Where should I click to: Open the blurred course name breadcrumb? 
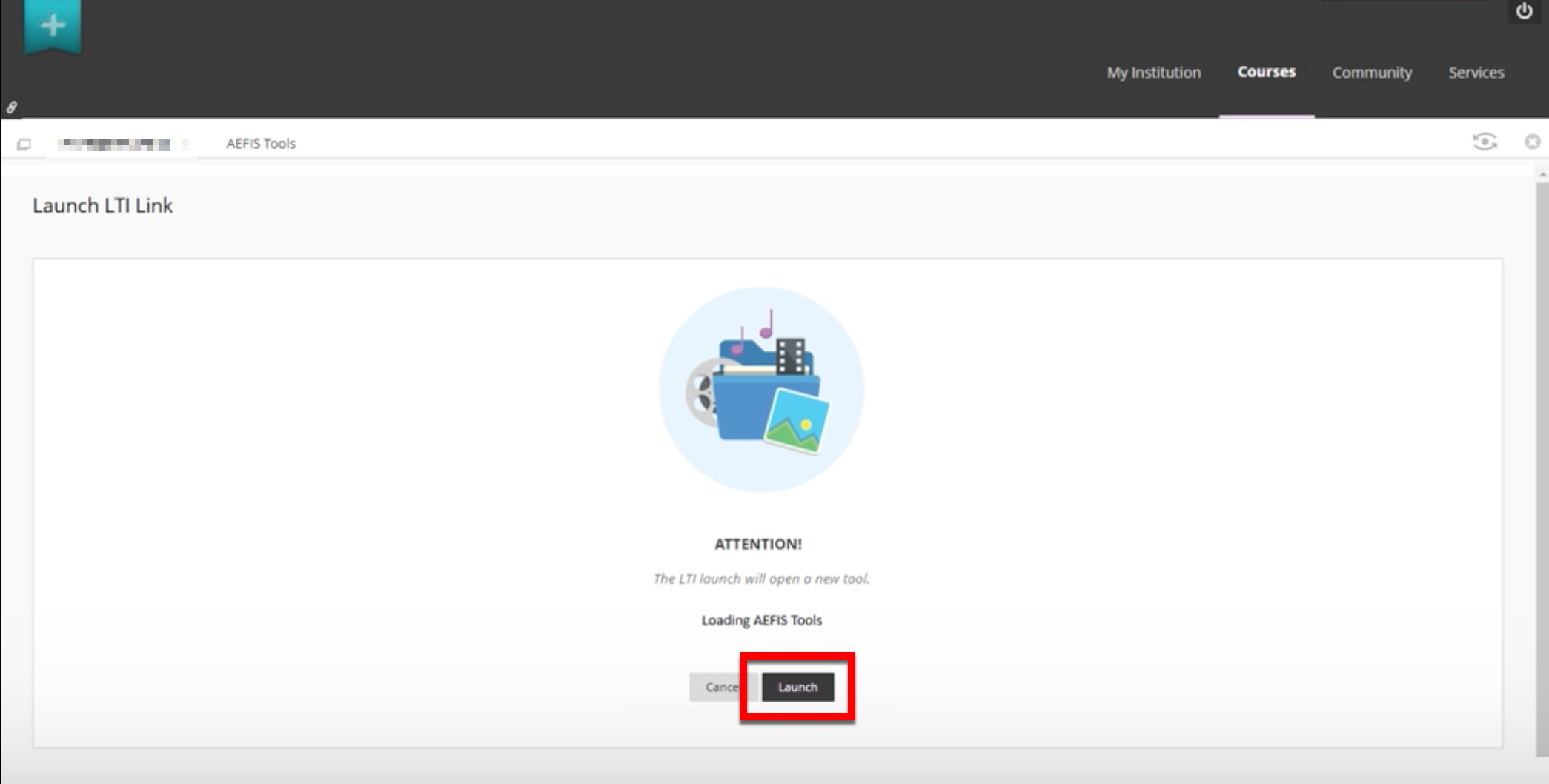(x=115, y=144)
